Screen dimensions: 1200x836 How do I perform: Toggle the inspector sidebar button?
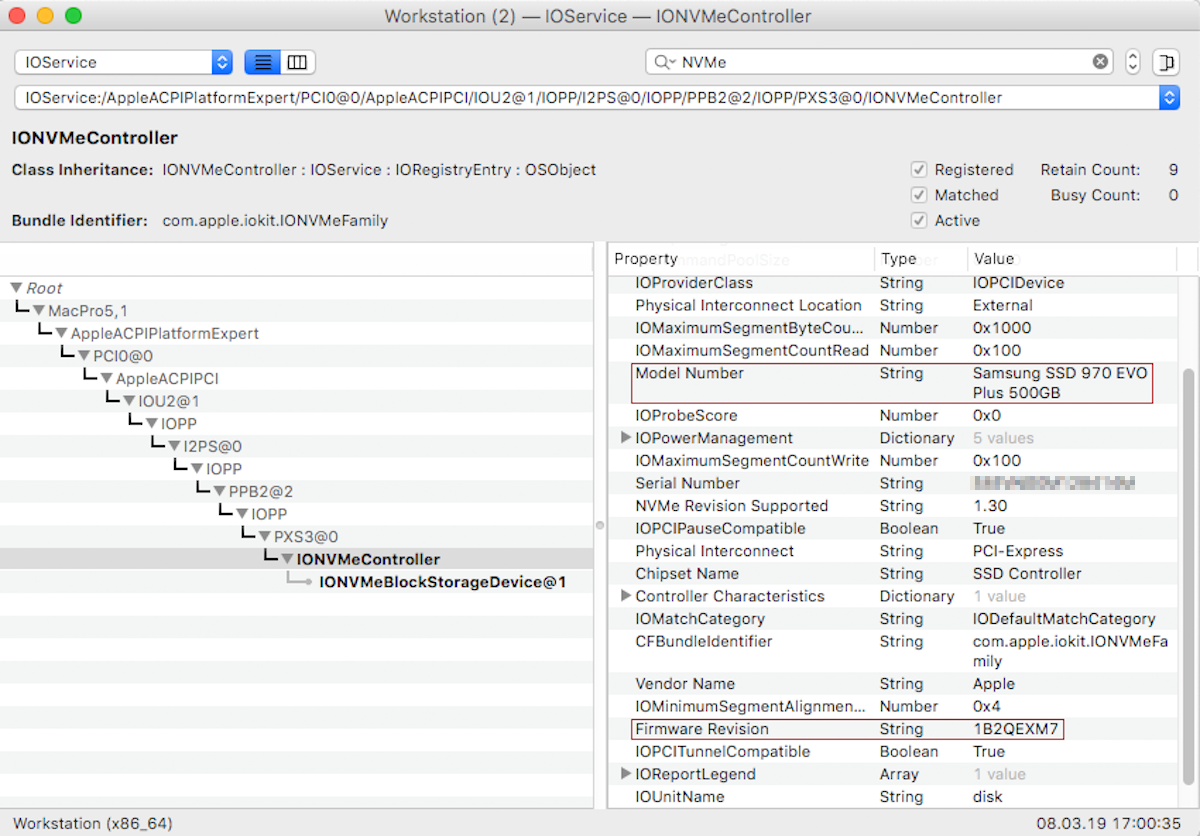click(x=1166, y=62)
